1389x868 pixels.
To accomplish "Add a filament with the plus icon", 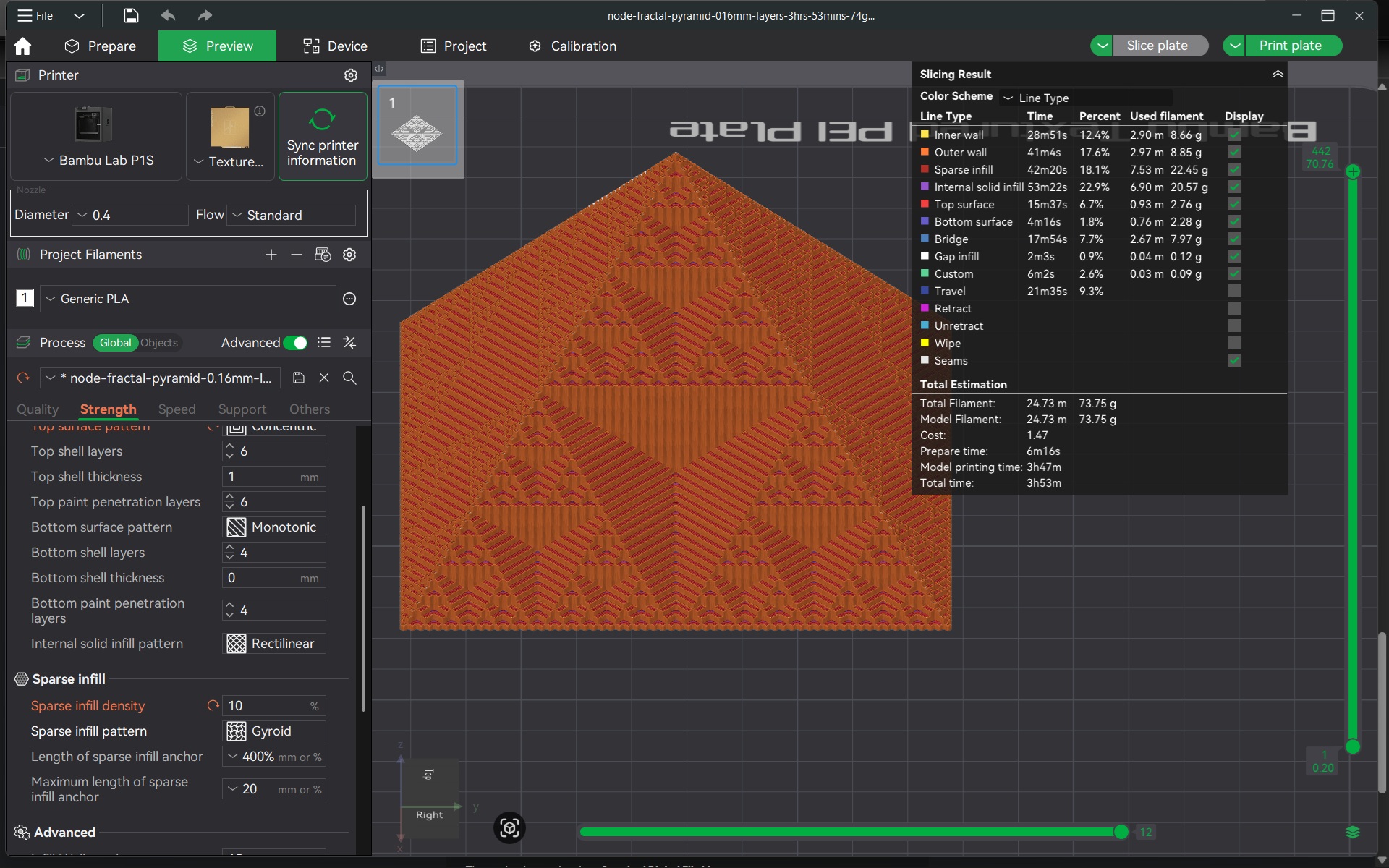I will 271,255.
